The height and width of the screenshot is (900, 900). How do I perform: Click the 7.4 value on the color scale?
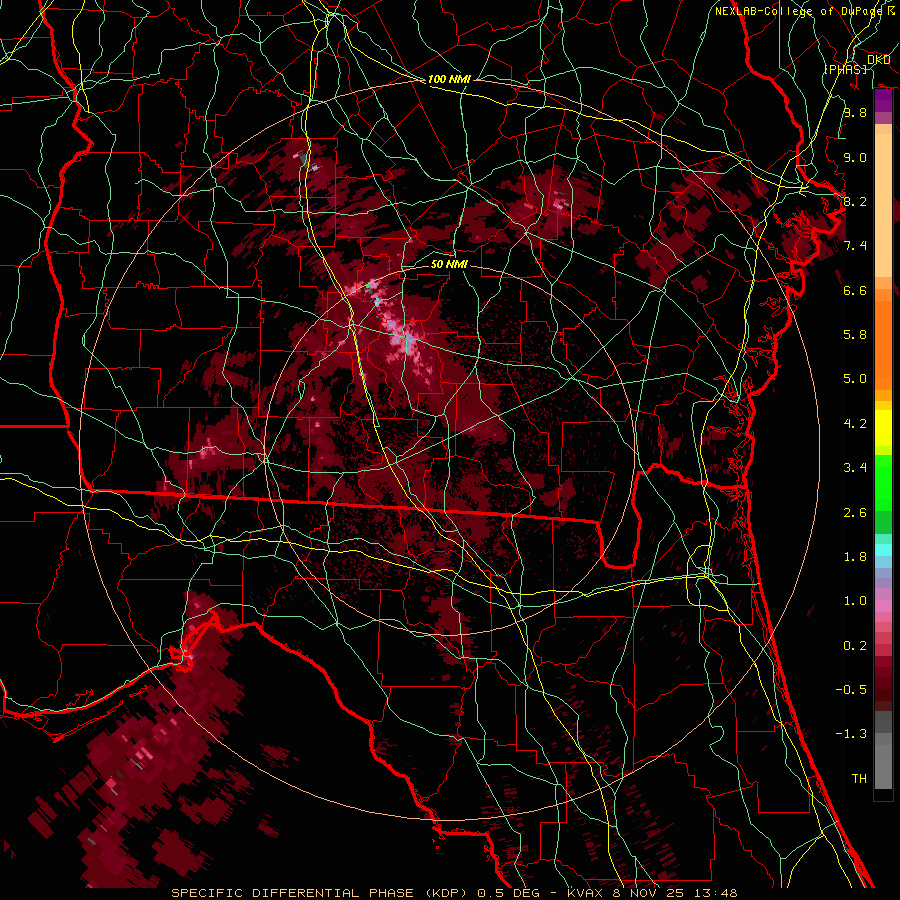coord(855,246)
